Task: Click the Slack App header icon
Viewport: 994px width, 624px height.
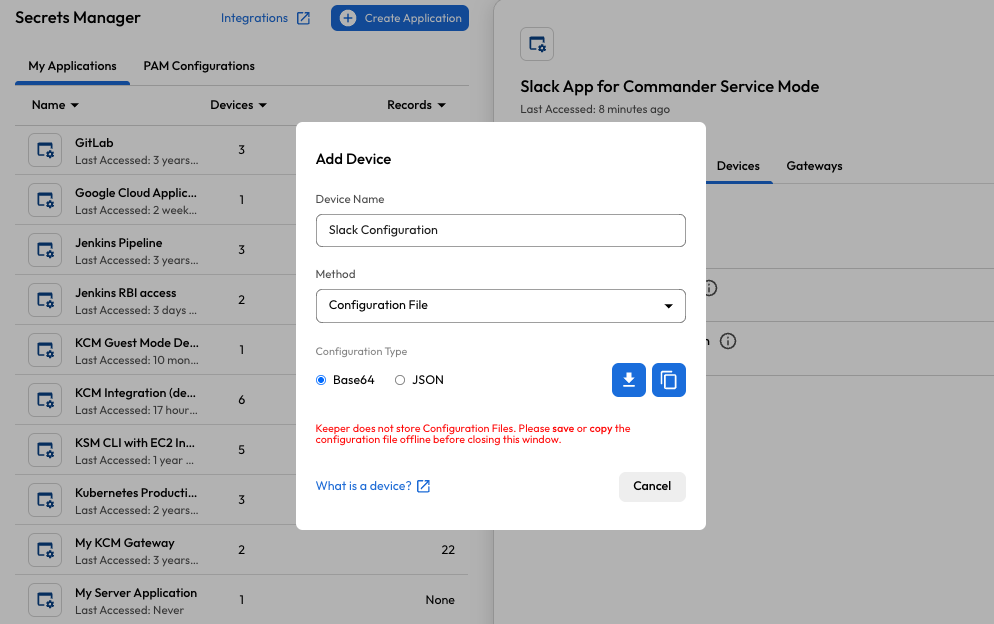Action: [x=537, y=44]
